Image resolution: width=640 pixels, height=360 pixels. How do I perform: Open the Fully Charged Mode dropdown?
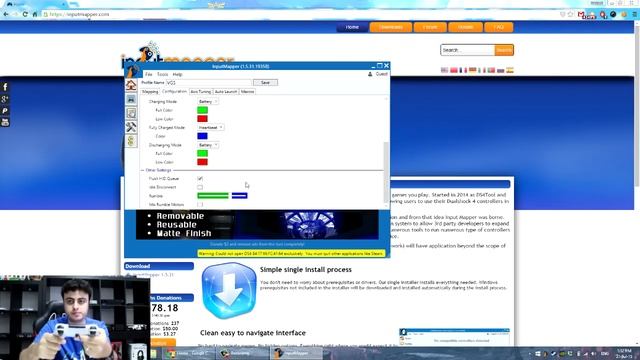[210, 127]
